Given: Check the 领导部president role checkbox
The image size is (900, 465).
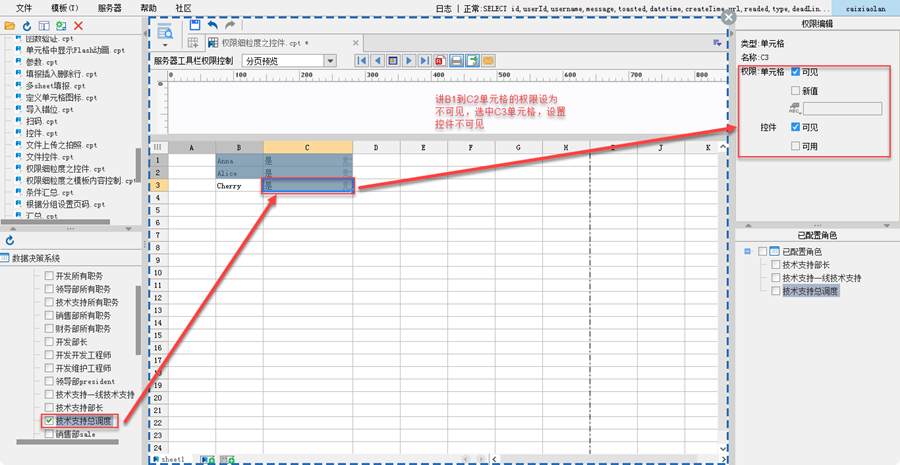Looking at the screenshot, I should [49, 381].
